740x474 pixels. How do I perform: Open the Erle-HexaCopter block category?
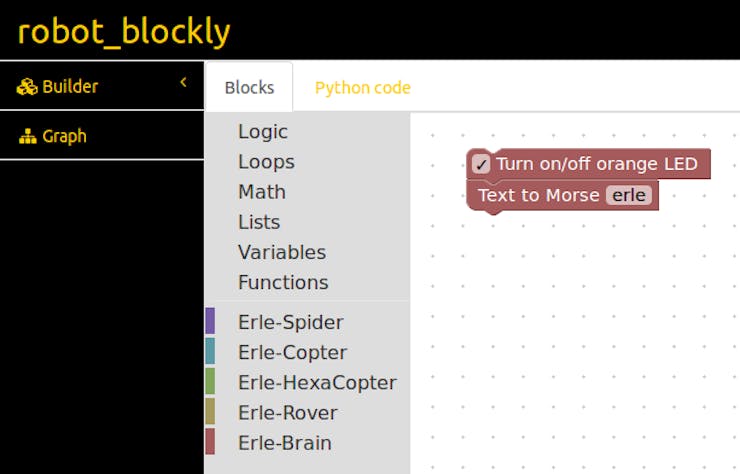pos(317,382)
